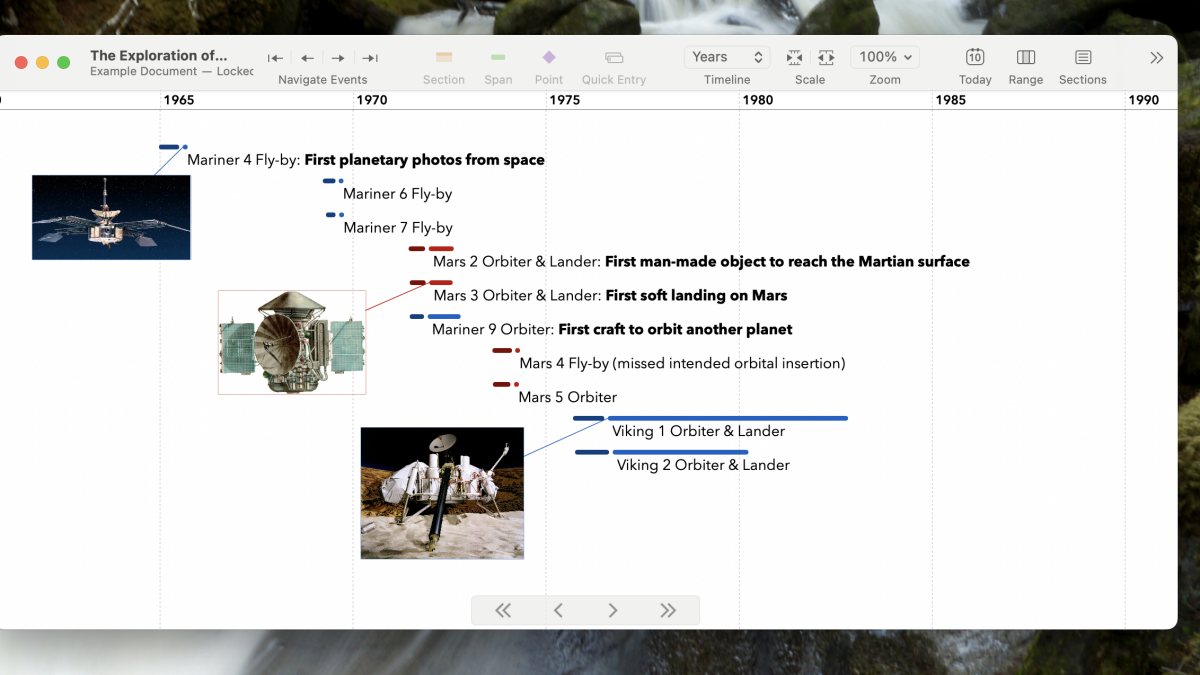Expand the toolbar overflow chevrons
The height and width of the screenshot is (675, 1200).
click(1156, 58)
